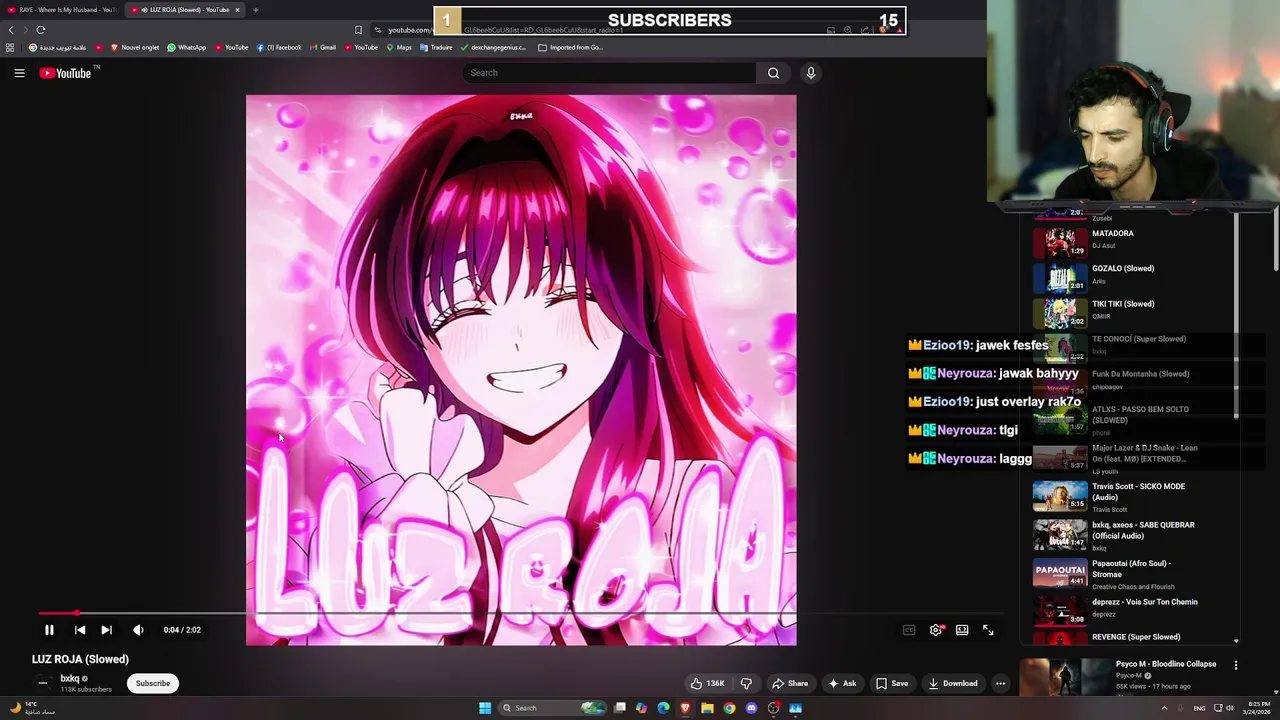Image resolution: width=1280 pixels, height=720 pixels.
Task: Skip to the next video
Action: (x=106, y=630)
